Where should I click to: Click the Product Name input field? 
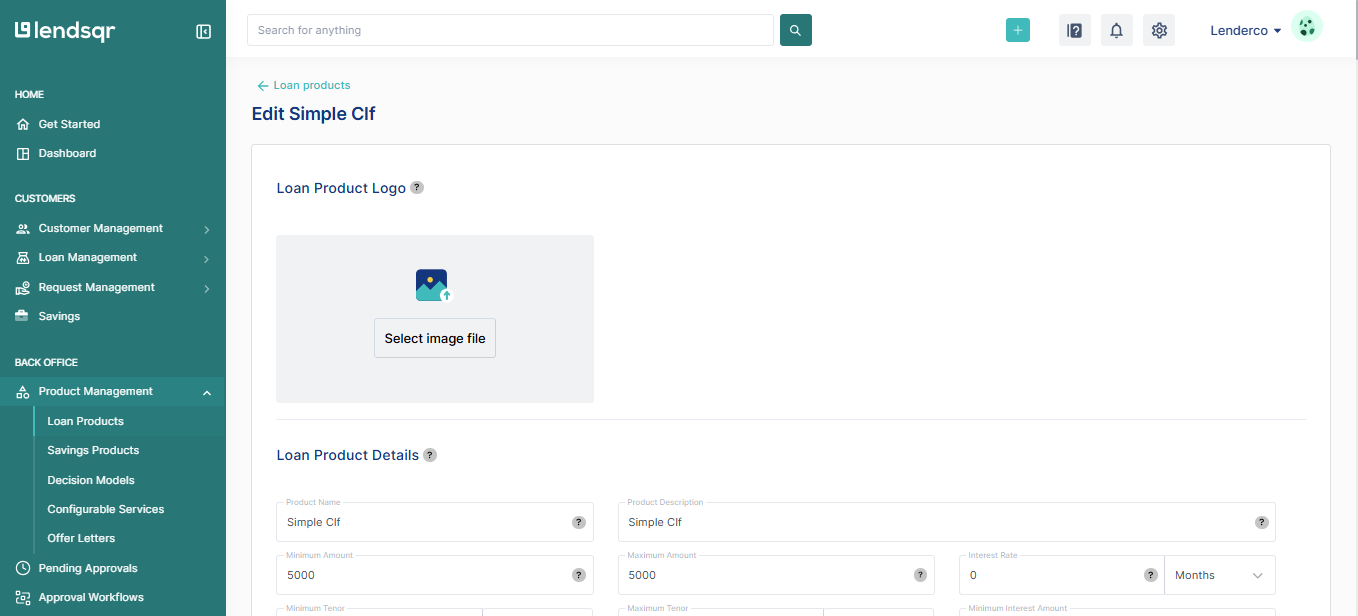click(435, 522)
